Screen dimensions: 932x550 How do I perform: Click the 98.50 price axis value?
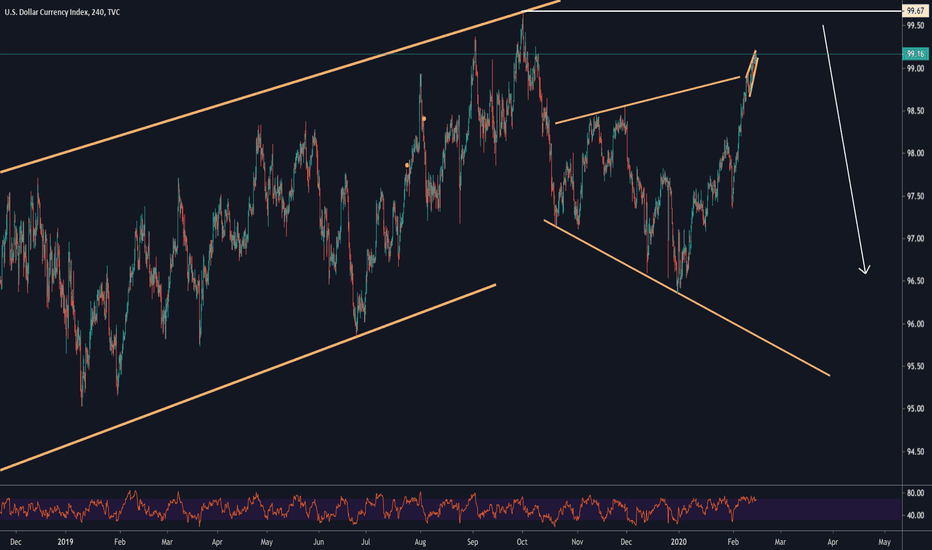[x=915, y=111]
